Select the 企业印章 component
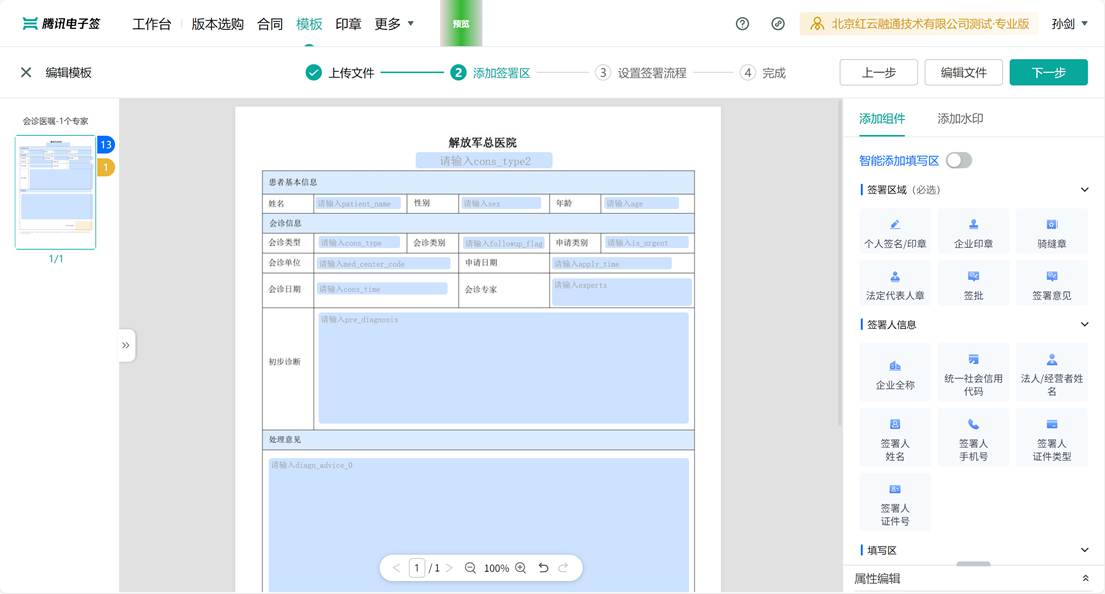Screen dimensions: 1105x594 click(x=973, y=232)
